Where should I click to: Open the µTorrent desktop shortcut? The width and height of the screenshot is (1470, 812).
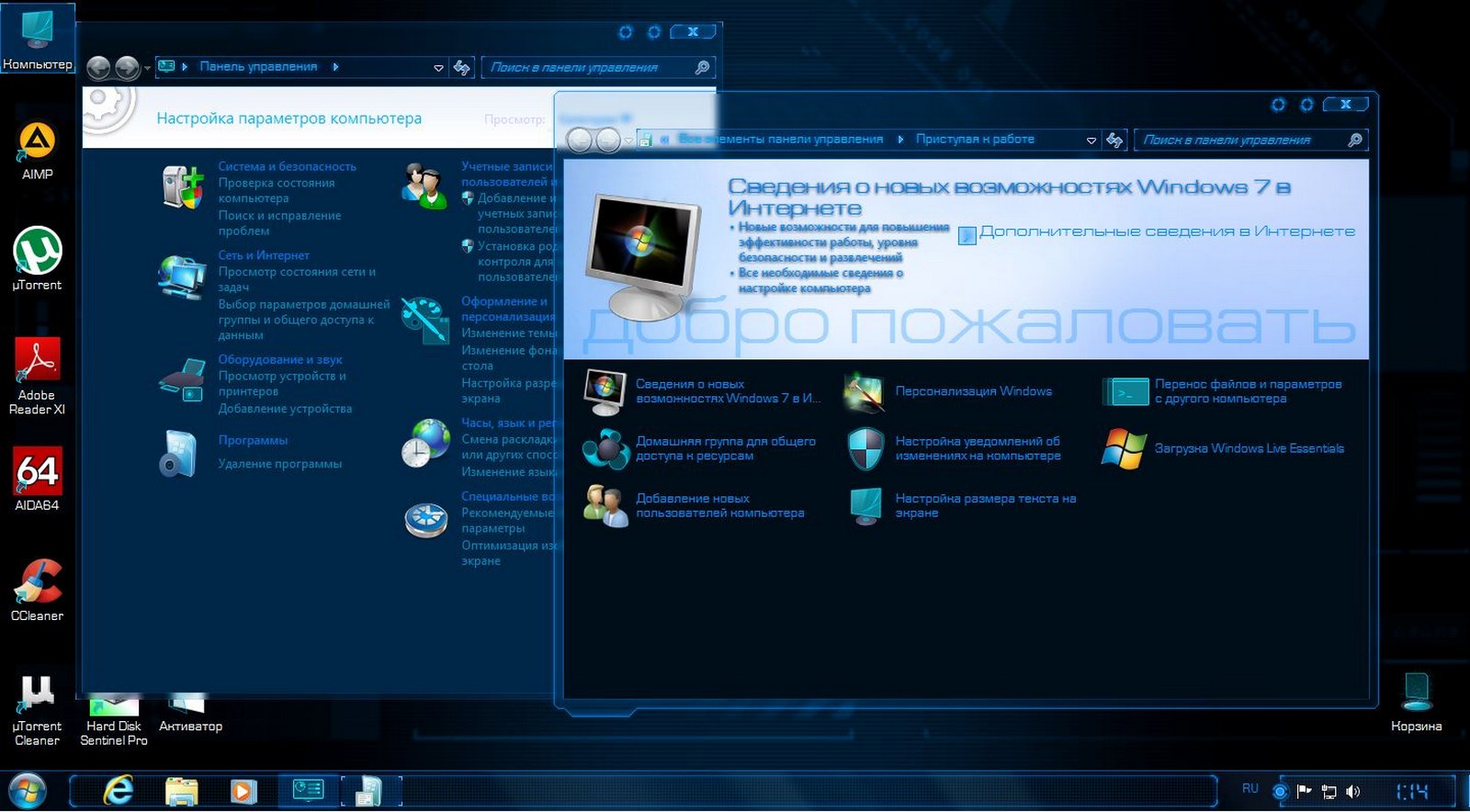pos(37,259)
